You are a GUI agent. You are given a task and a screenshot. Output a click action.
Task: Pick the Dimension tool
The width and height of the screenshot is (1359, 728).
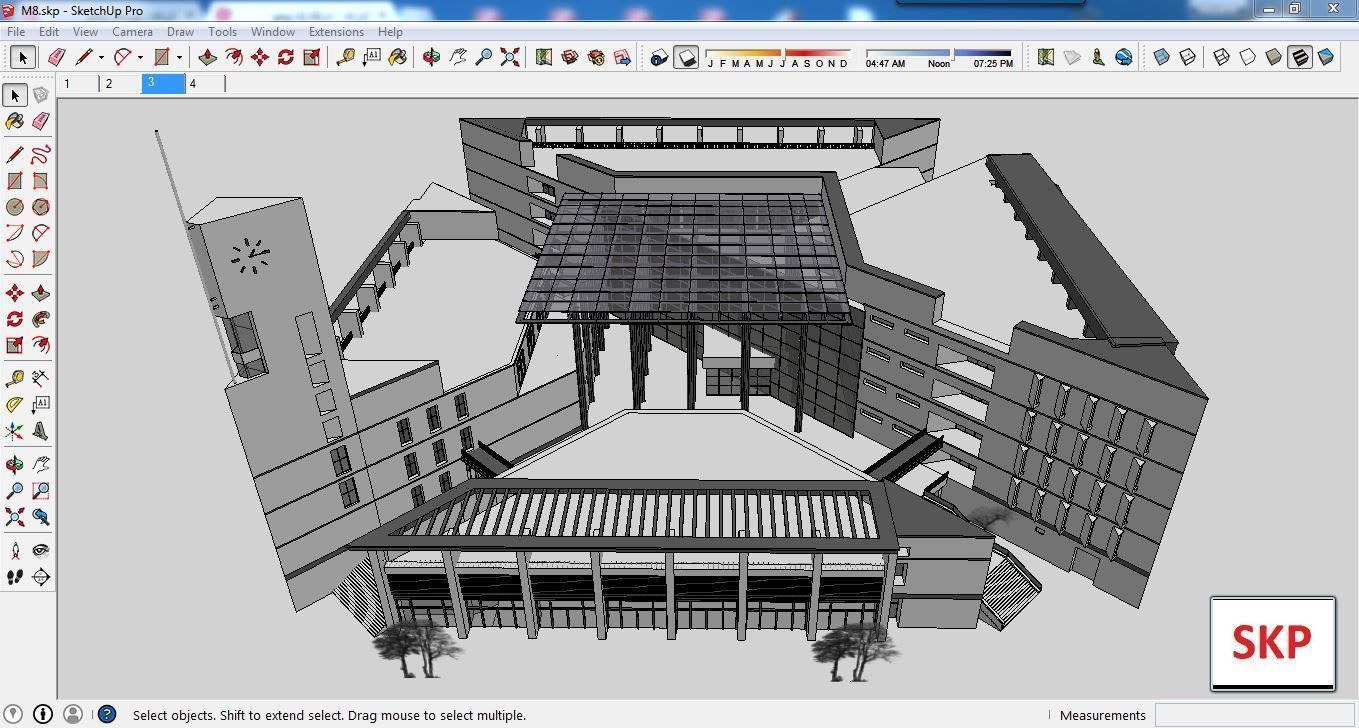(x=41, y=378)
